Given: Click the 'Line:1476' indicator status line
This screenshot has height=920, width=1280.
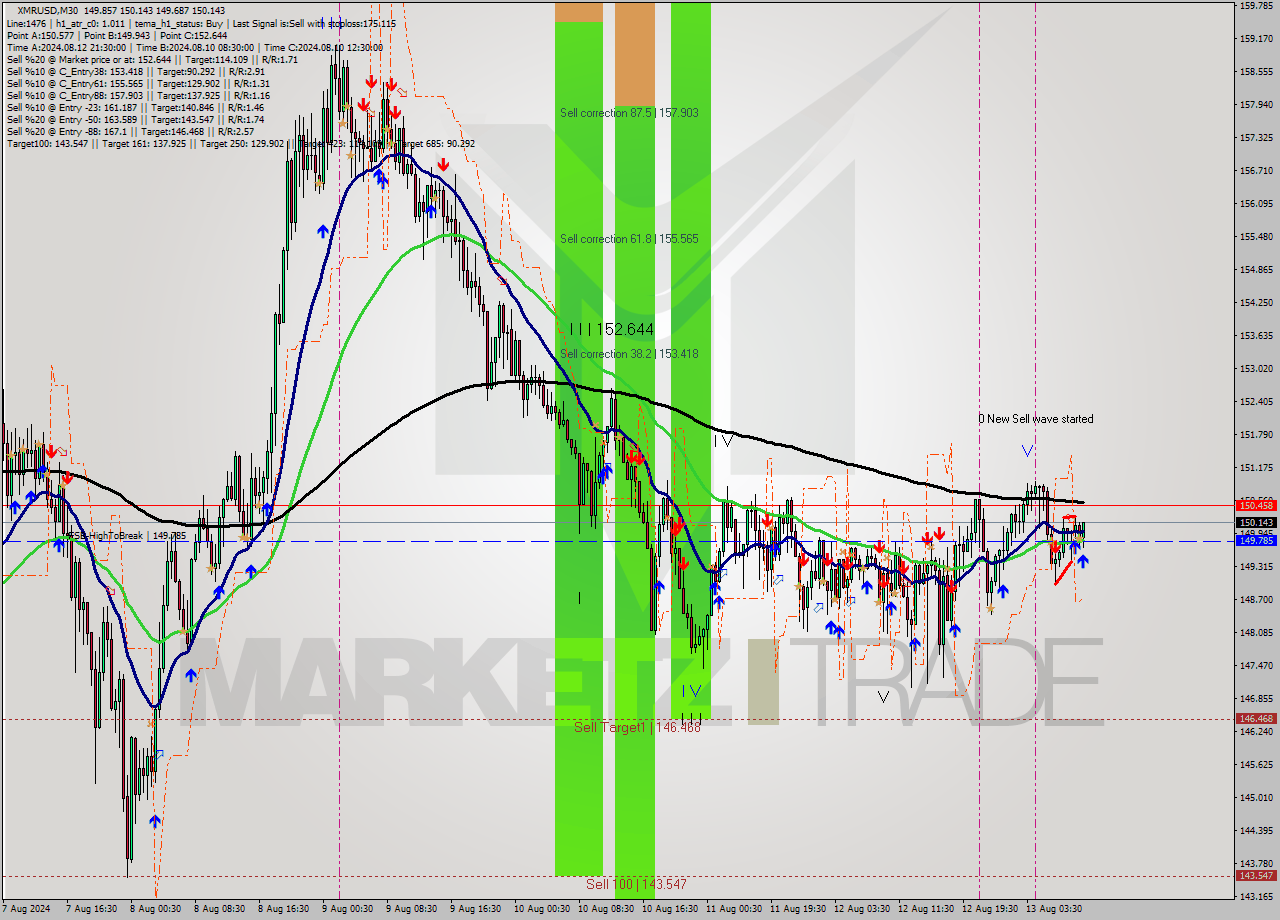Looking at the screenshot, I should click(201, 23).
